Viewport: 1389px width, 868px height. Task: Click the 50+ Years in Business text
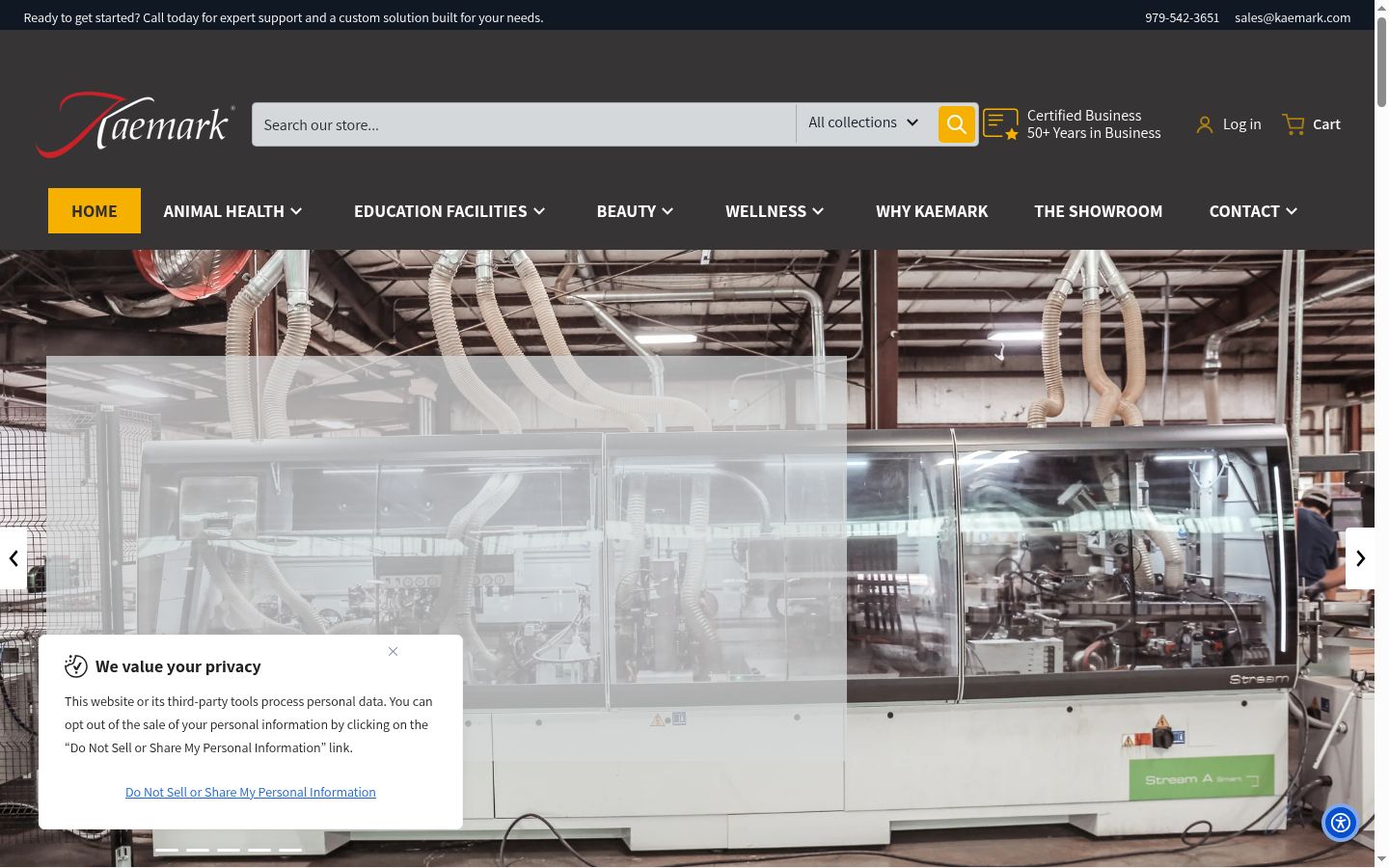pos(1094,133)
